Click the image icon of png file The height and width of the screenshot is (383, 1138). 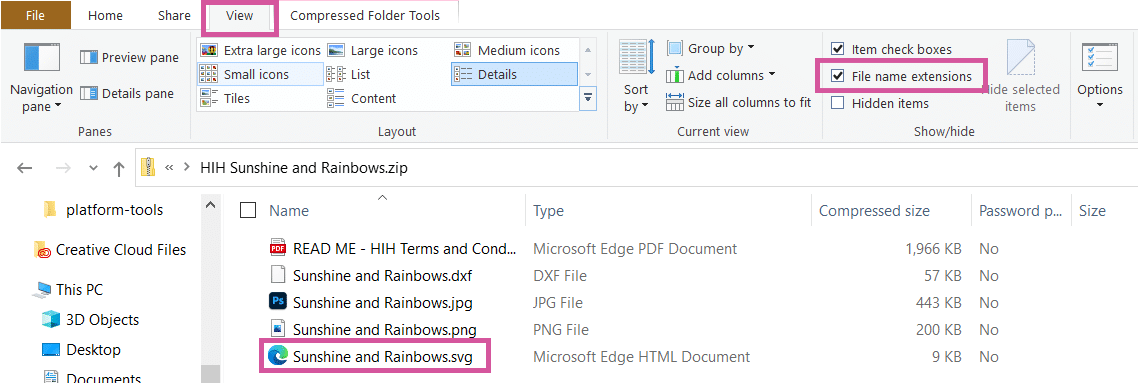277,329
